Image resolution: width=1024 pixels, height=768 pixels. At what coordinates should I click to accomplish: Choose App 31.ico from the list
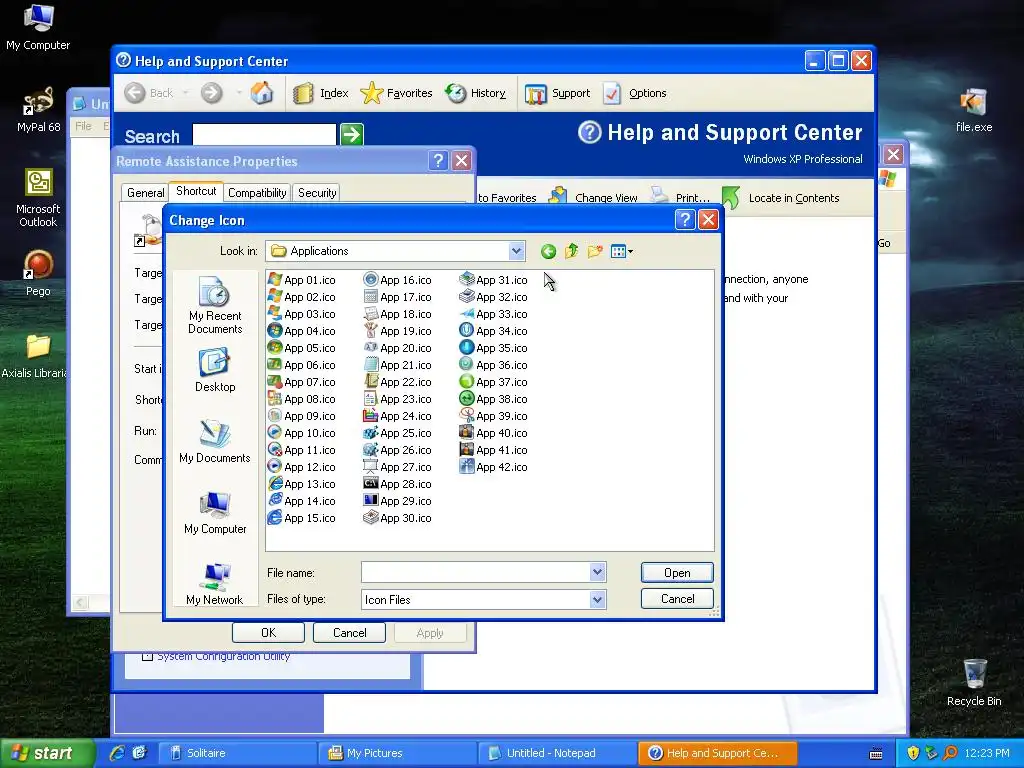coord(494,280)
